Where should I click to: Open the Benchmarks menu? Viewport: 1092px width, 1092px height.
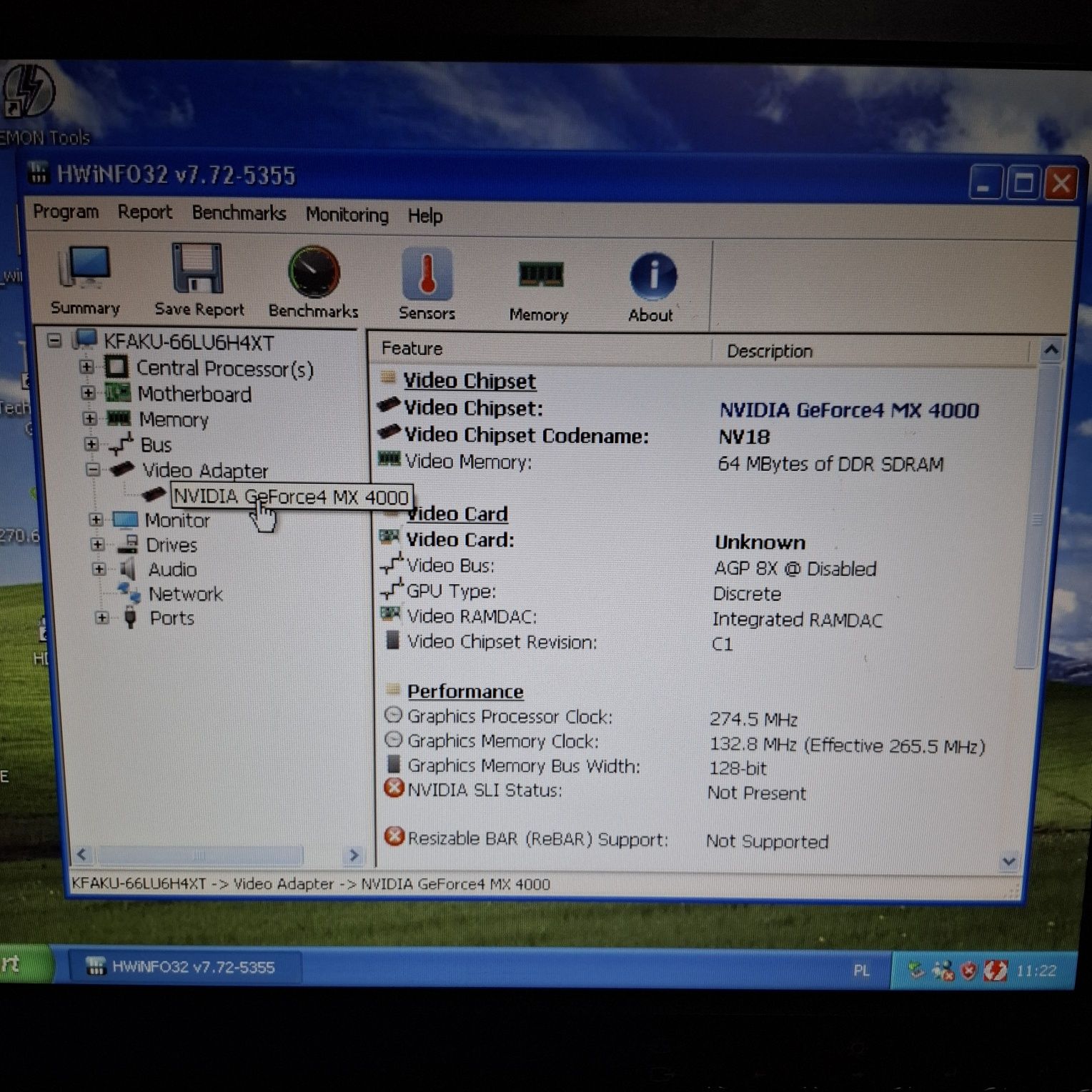(x=239, y=214)
